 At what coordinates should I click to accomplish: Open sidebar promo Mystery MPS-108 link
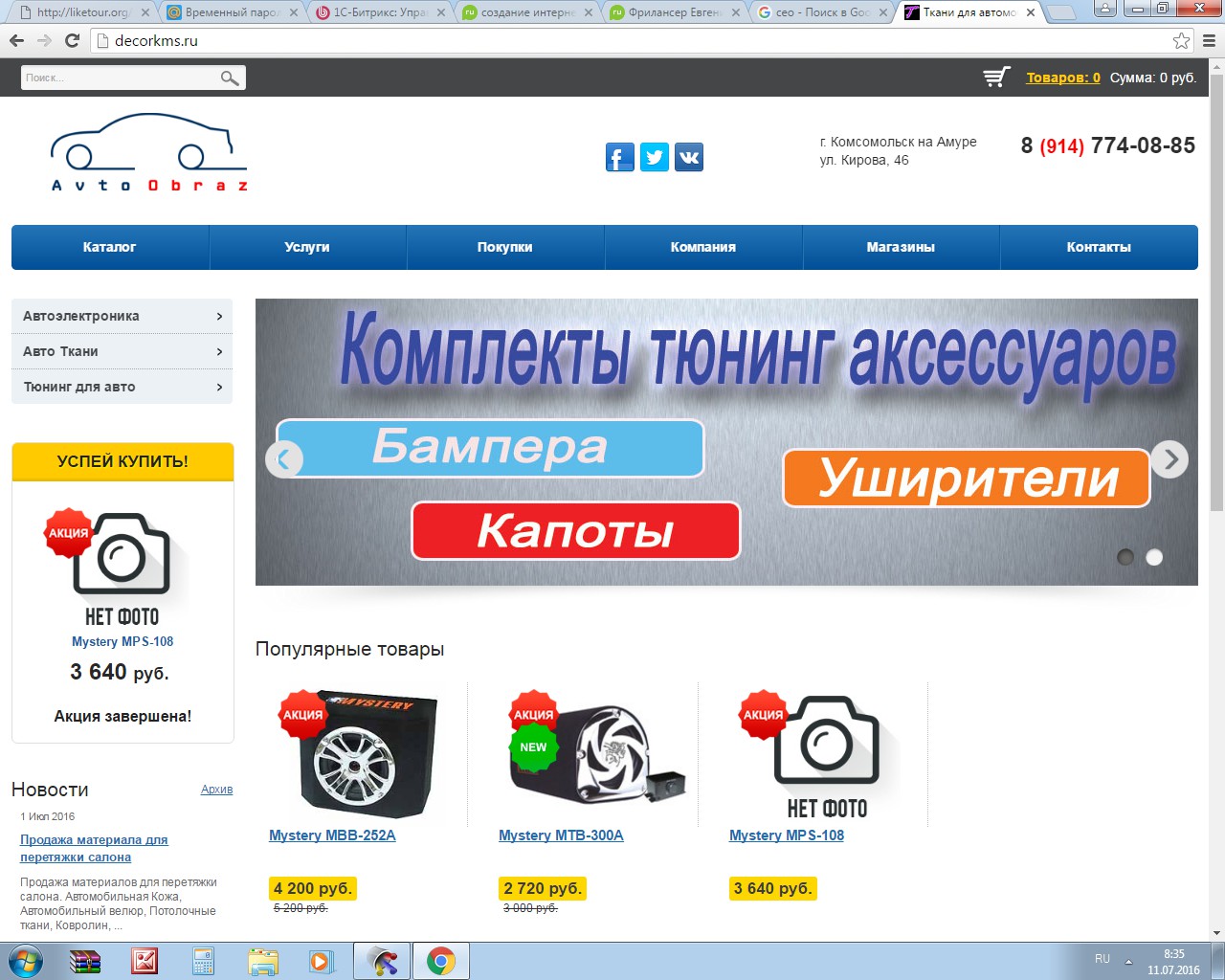pyautogui.click(x=122, y=641)
